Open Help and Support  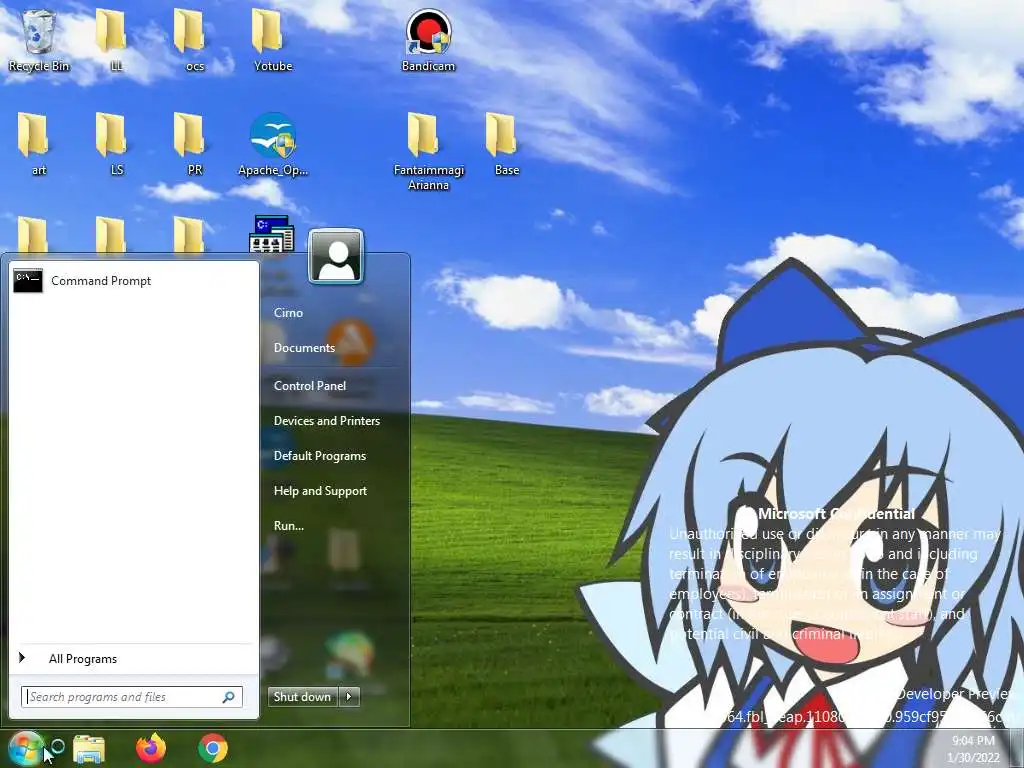tap(321, 491)
